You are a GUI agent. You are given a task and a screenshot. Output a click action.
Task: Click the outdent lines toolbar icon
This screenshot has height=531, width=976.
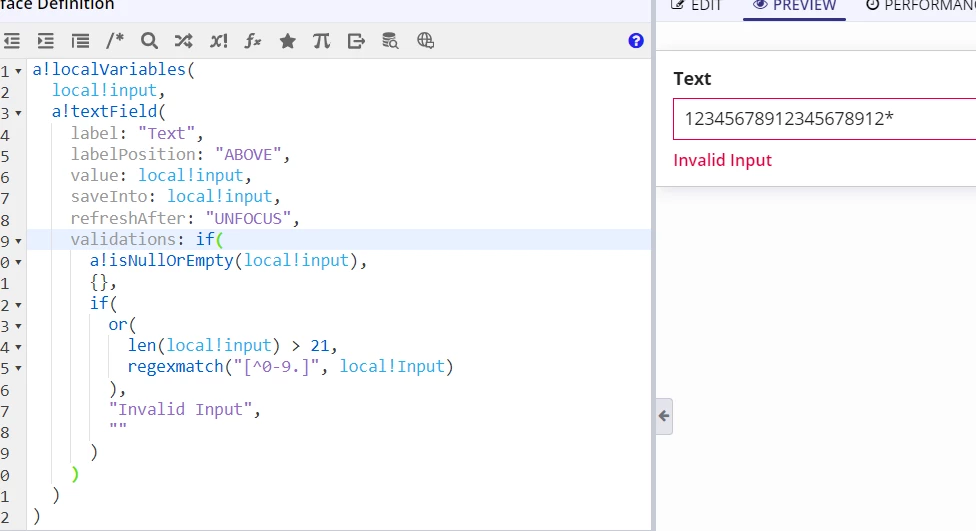point(12,41)
